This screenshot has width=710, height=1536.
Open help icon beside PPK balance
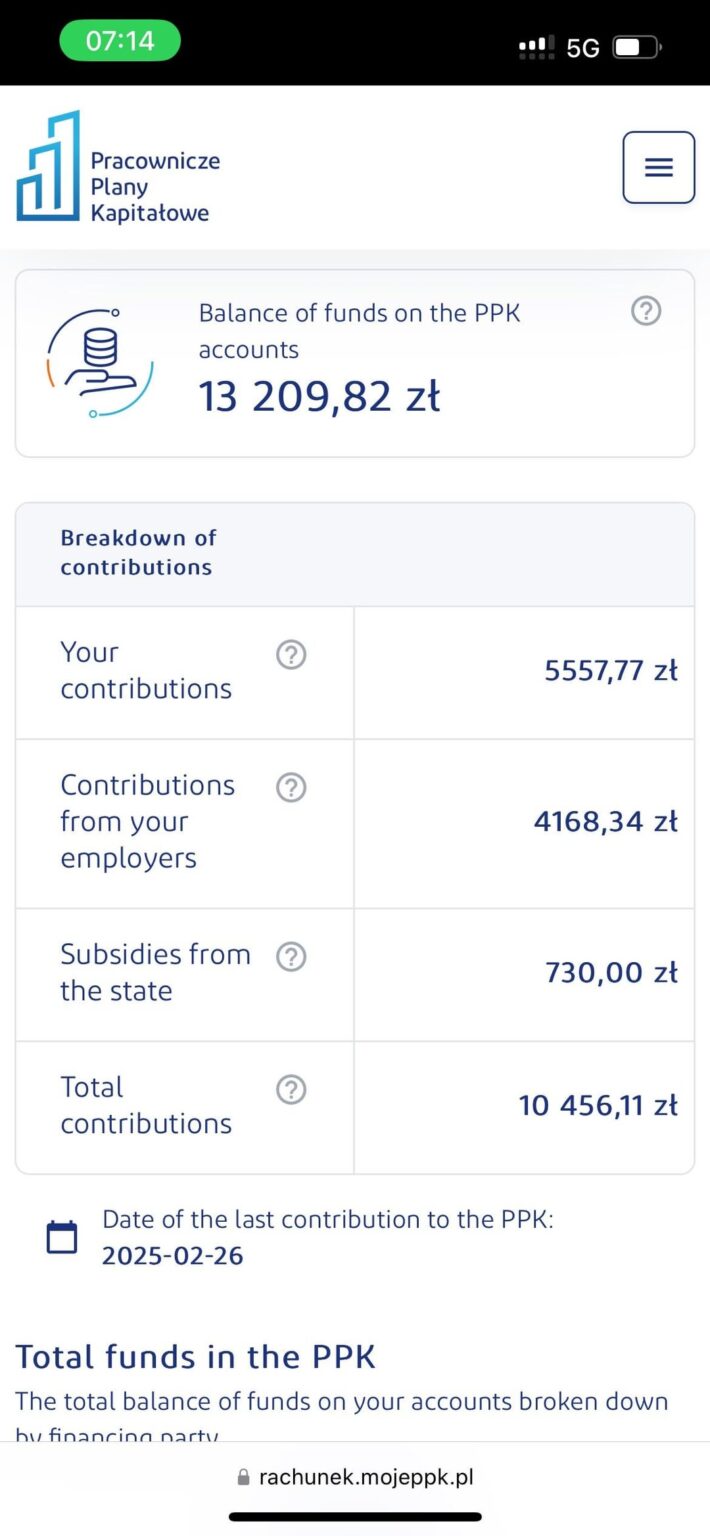click(646, 312)
